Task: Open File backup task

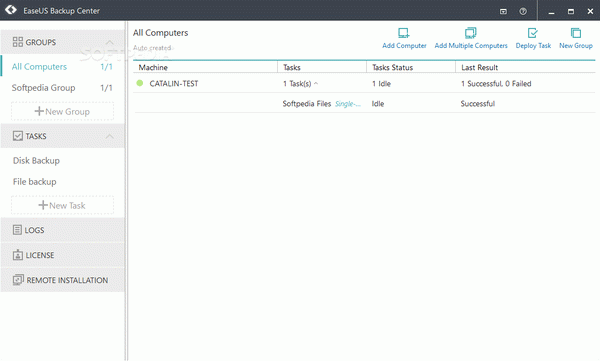Action: click(x=34, y=182)
